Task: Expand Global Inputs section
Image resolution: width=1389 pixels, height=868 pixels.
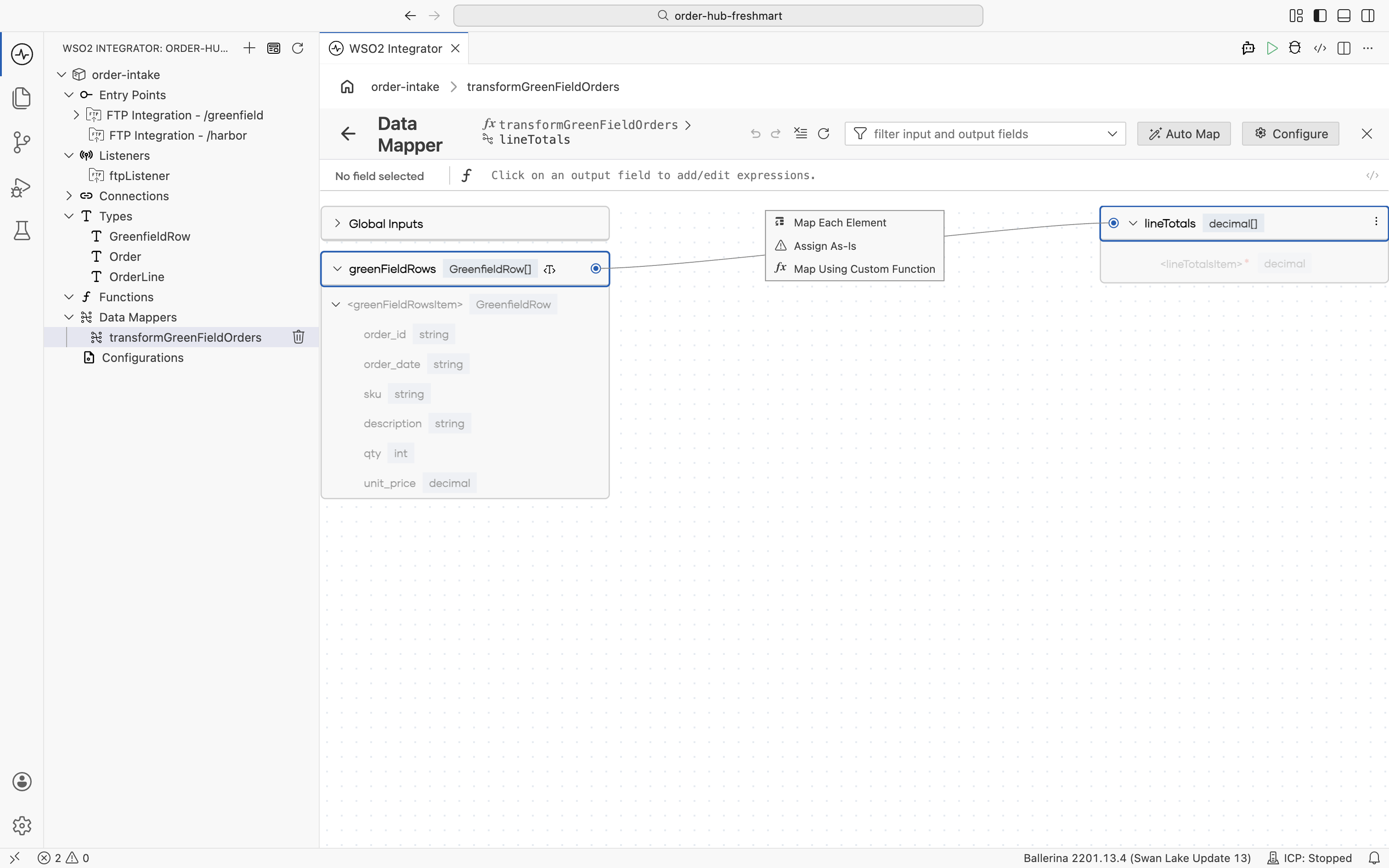Action: [x=338, y=223]
